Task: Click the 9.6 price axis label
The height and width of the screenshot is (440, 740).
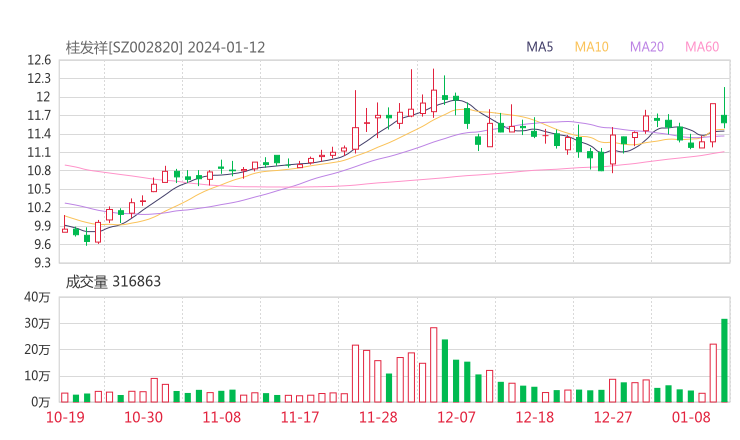Action: point(42,244)
